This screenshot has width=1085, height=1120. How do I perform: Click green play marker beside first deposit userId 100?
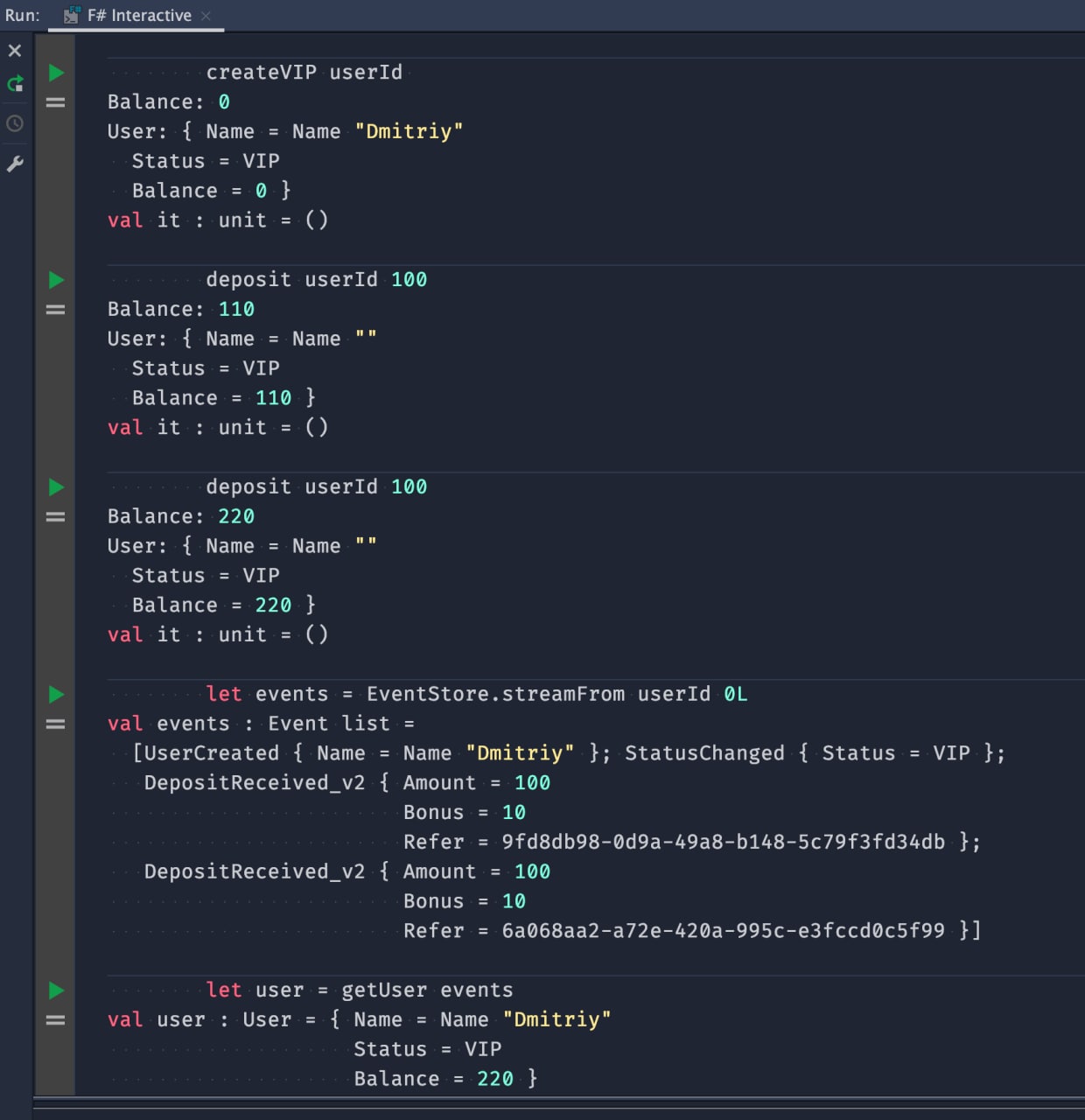point(56,280)
